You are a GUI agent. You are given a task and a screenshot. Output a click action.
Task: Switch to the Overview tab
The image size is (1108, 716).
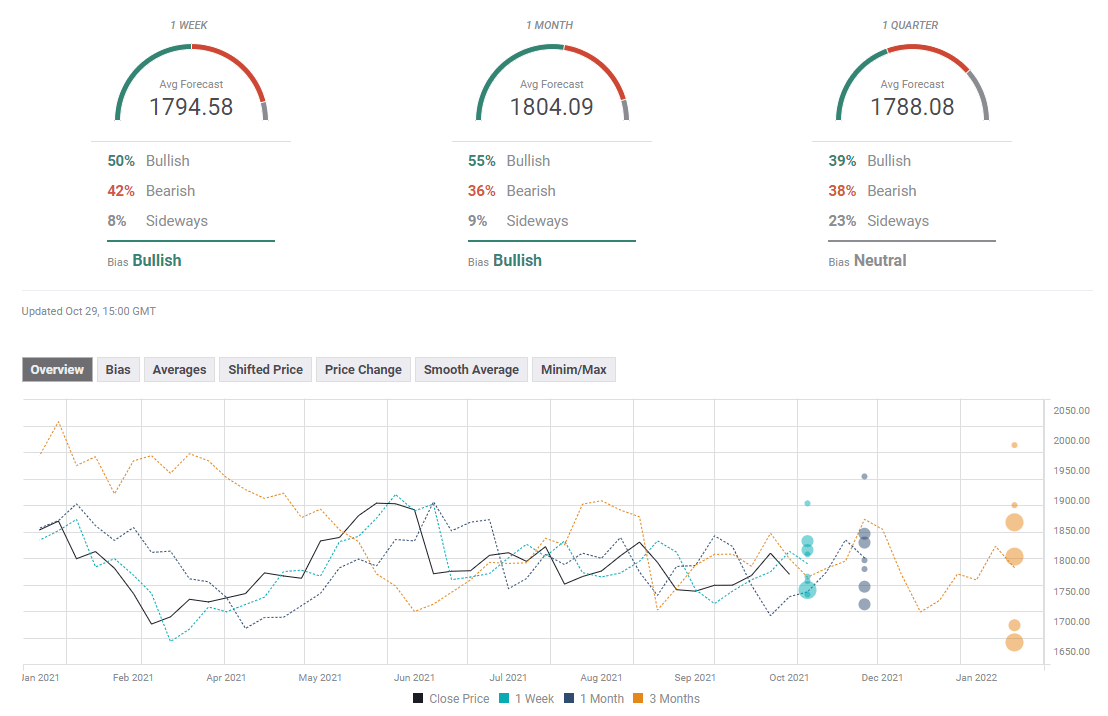tap(57, 370)
